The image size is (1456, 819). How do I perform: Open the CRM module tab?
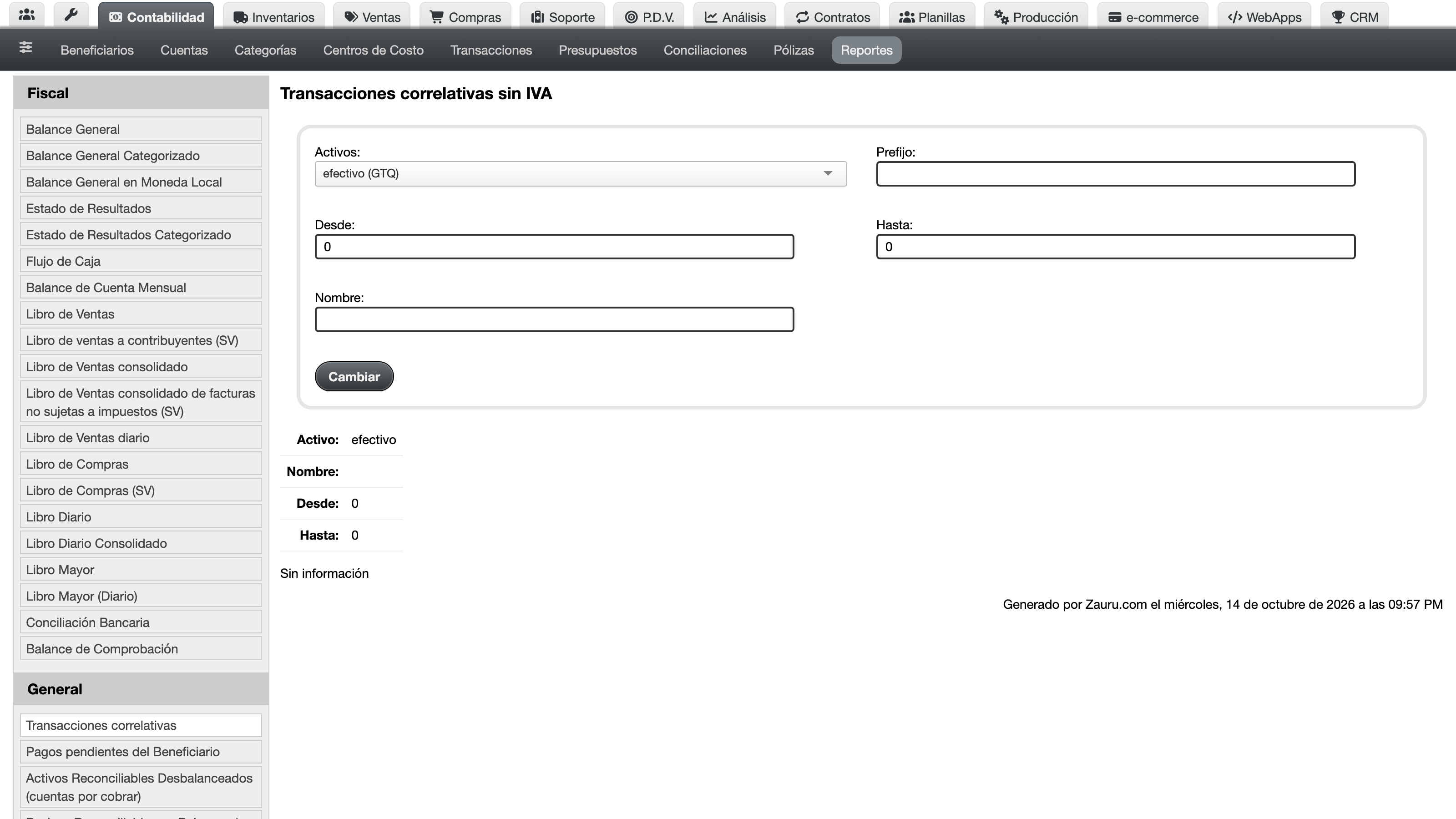[1355, 17]
